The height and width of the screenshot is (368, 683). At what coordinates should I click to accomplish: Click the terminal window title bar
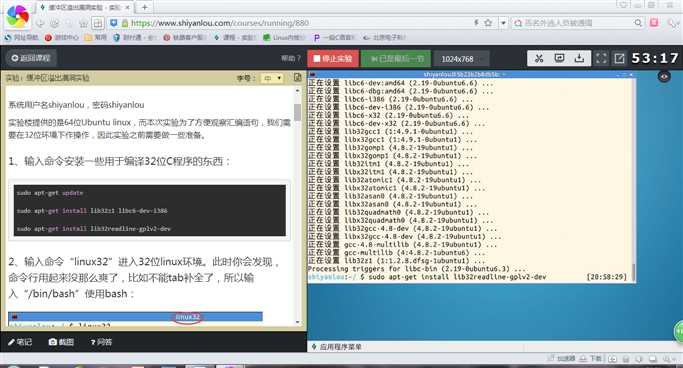(x=471, y=74)
